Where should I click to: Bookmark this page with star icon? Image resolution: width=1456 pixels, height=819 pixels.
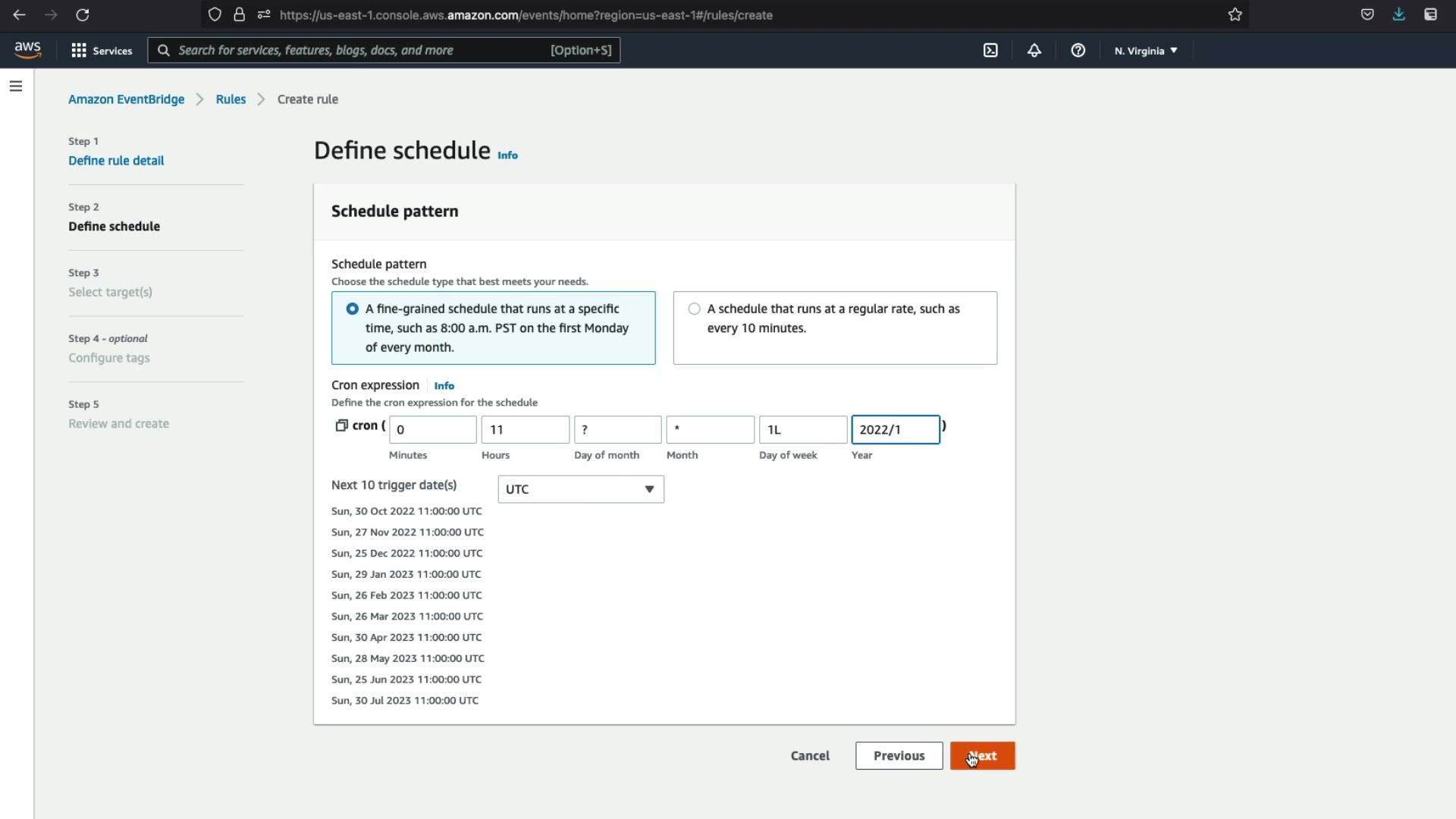pyautogui.click(x=1235, y=14)
